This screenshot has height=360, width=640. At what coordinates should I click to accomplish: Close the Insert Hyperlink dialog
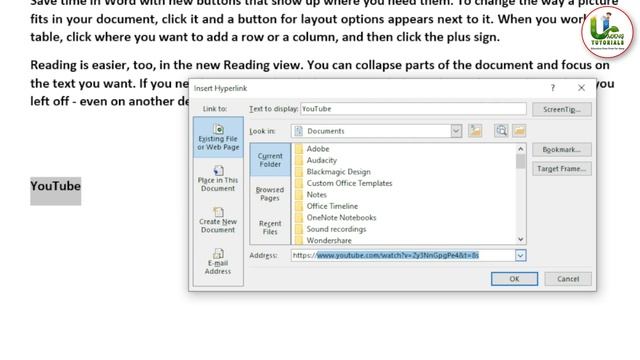(x=581, y=88)
